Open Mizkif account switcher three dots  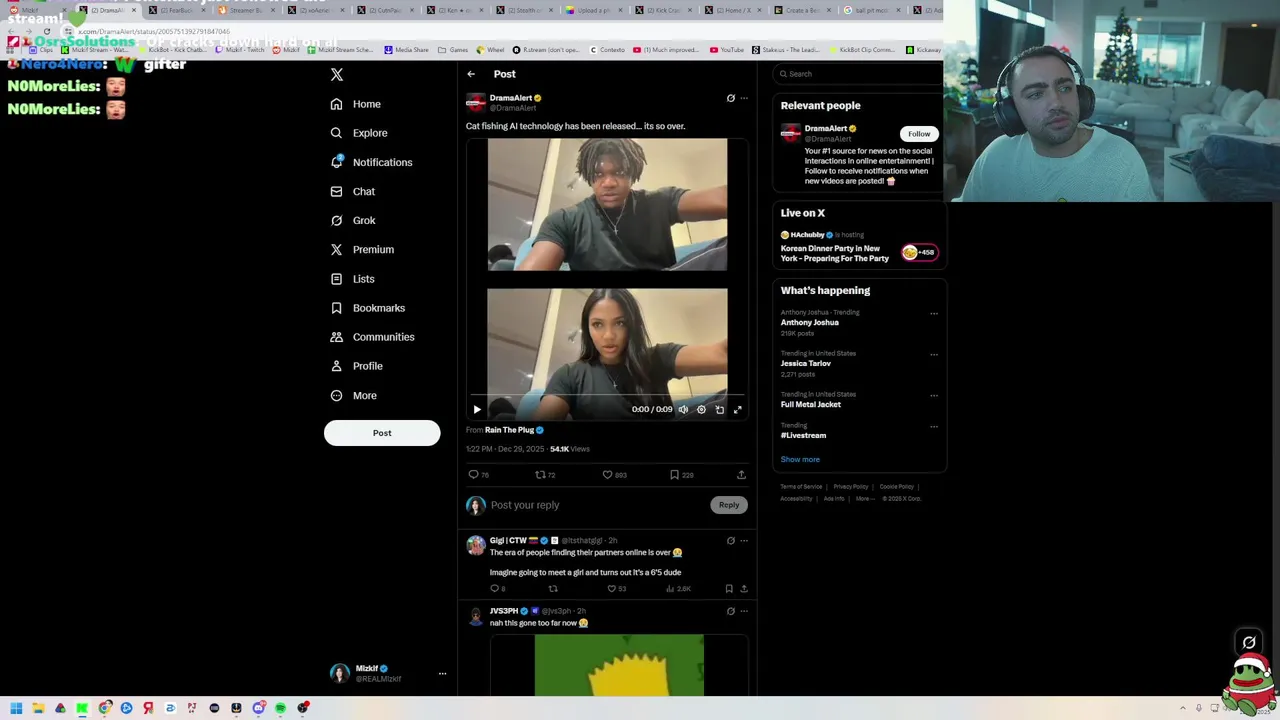click(x=442, y=674)
